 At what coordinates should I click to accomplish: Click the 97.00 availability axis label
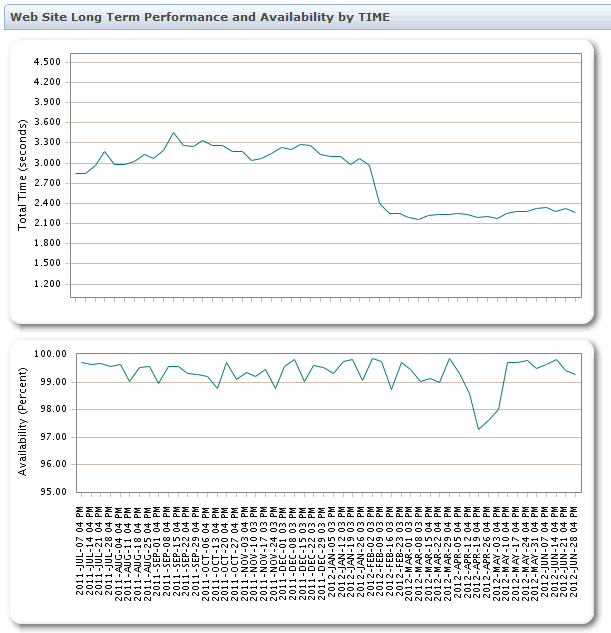(x=53, y=437)
